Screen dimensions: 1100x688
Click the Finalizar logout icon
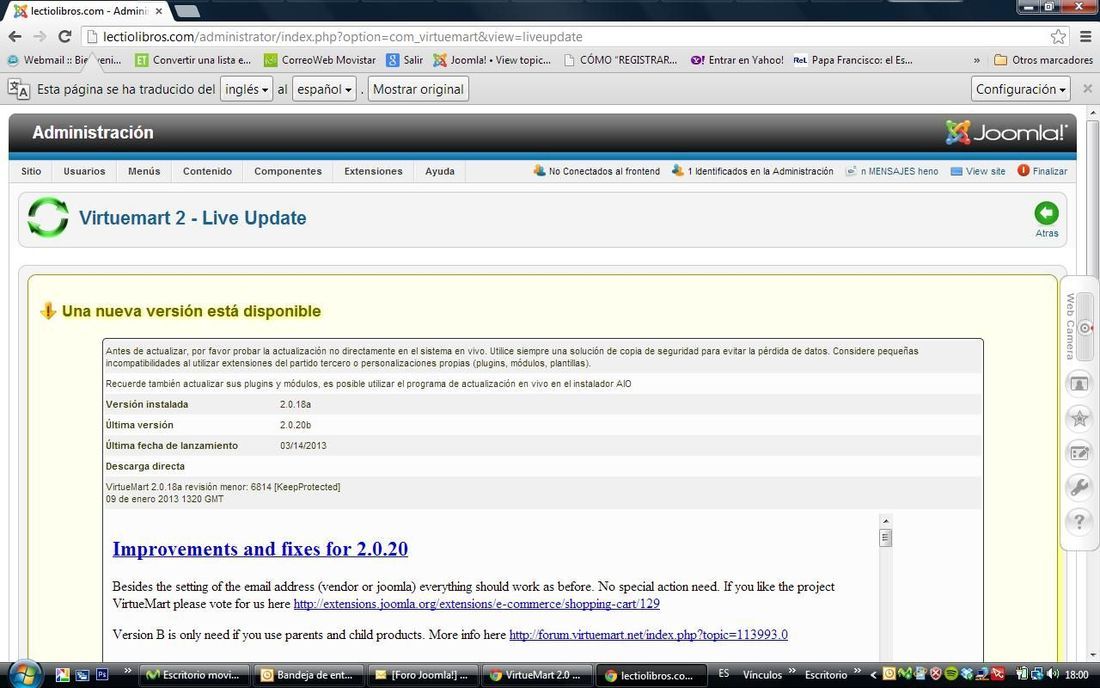click(1023, 170)
